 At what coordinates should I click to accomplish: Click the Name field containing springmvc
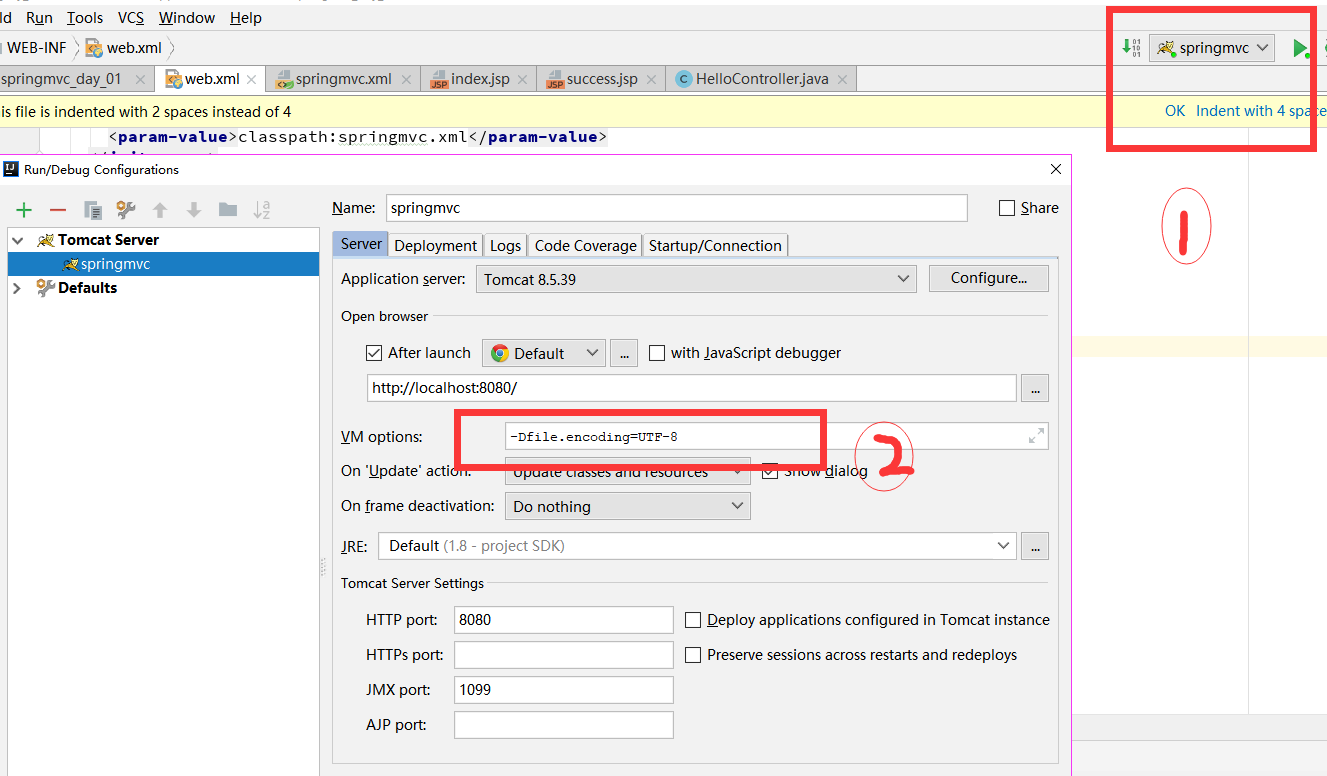point(676,208)
